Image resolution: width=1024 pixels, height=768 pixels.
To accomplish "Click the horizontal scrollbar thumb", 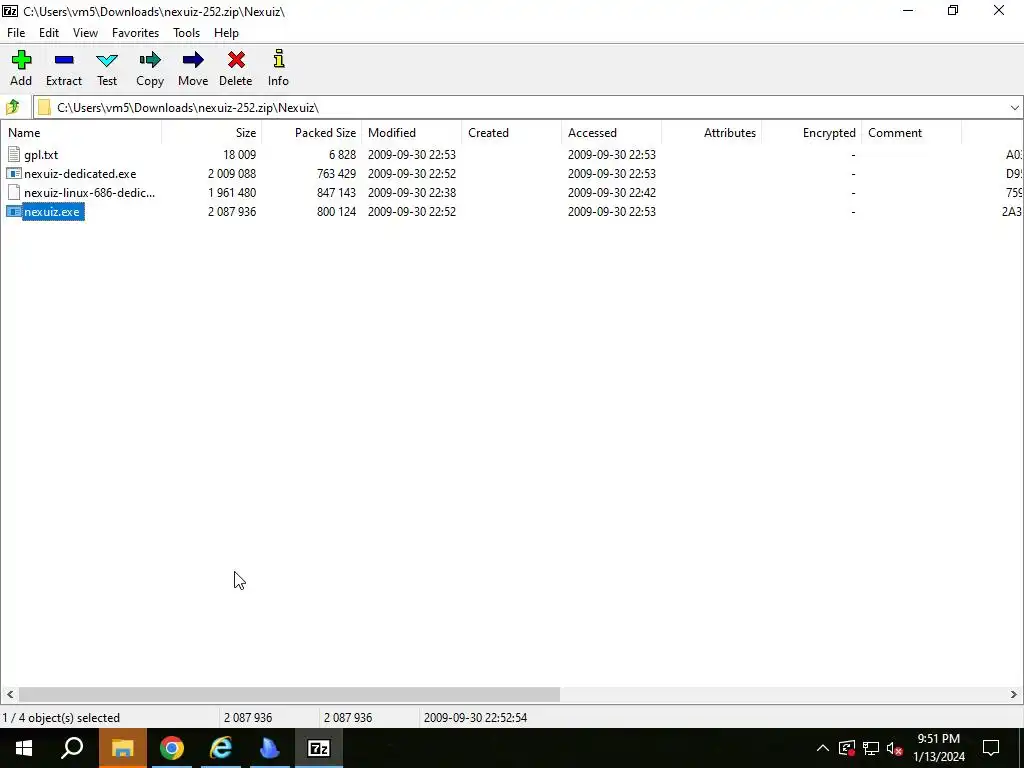I will point(289,694).
